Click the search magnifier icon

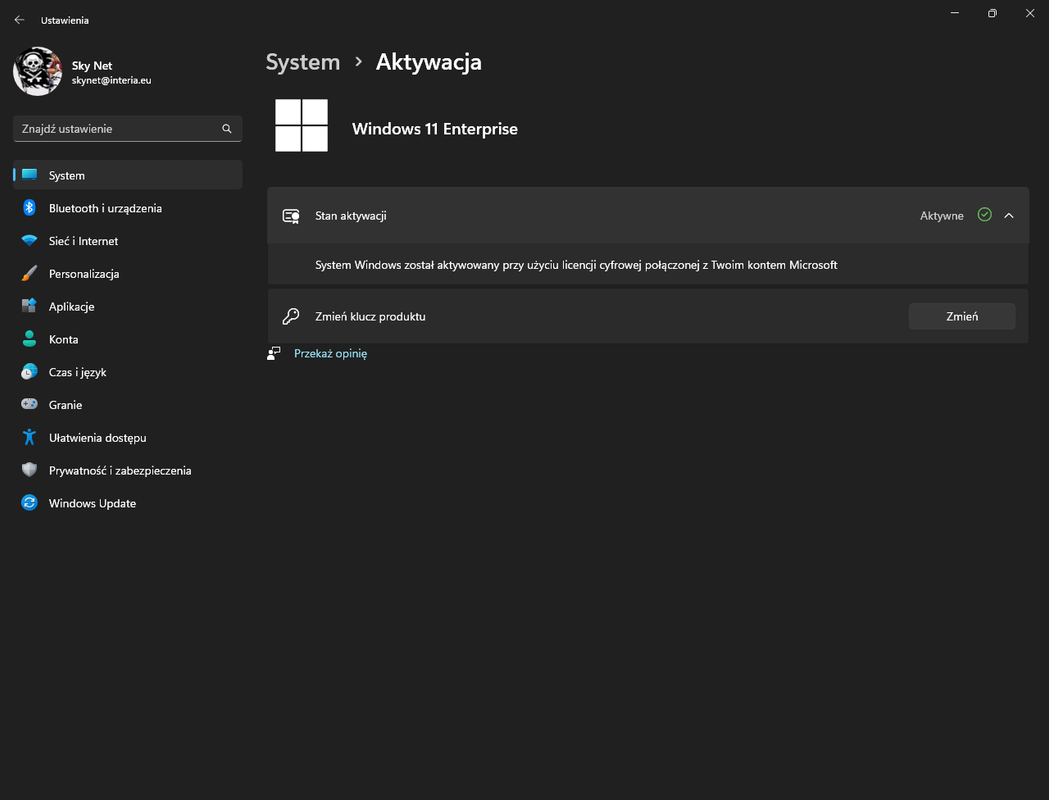click(x=227, y=128)
